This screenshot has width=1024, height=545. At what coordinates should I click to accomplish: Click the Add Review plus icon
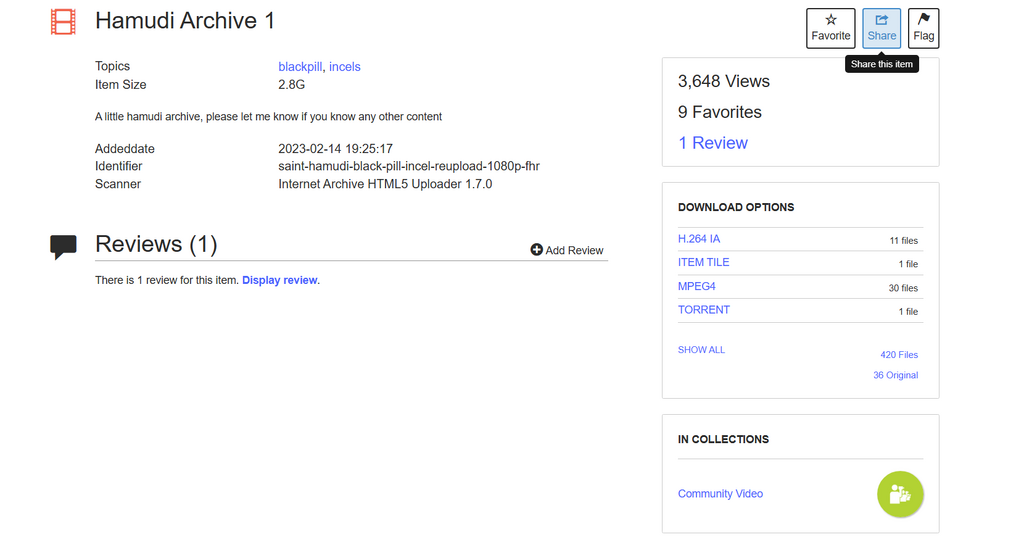[537, 250]
